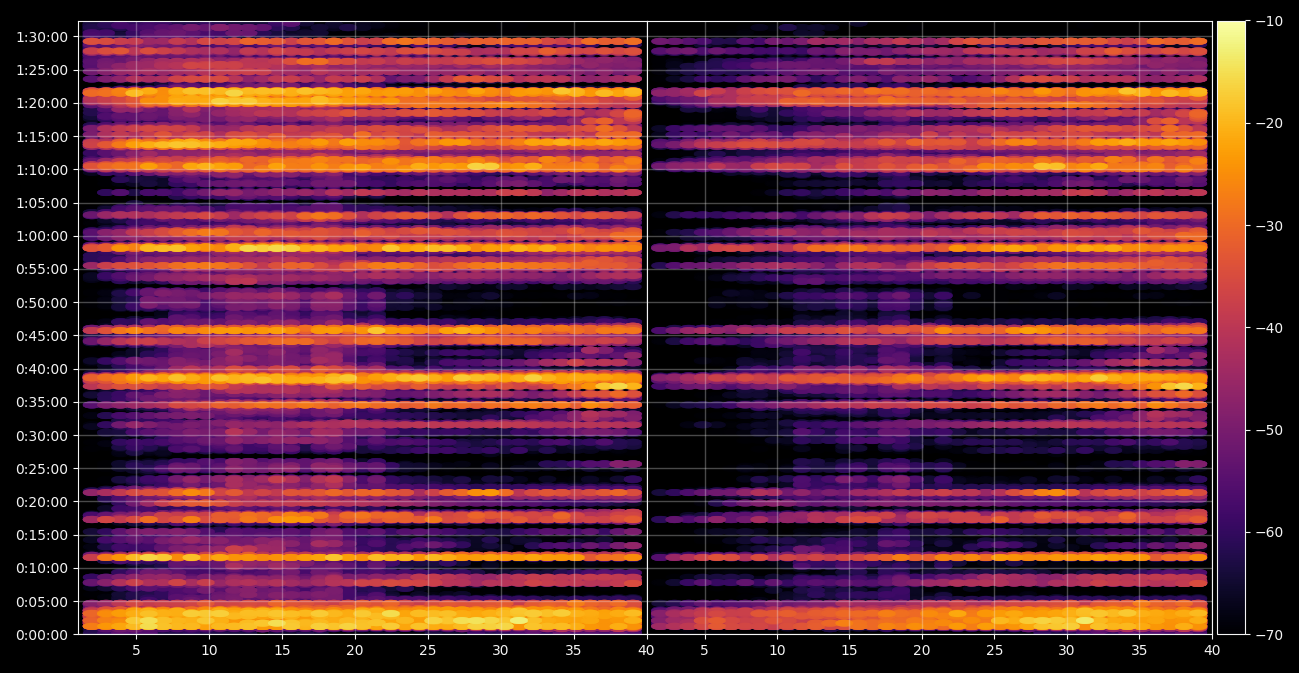Screen dimensions: 1299x673
Task: Click the 0:25:00 y-axis time label
Action: tap(43, 468)
